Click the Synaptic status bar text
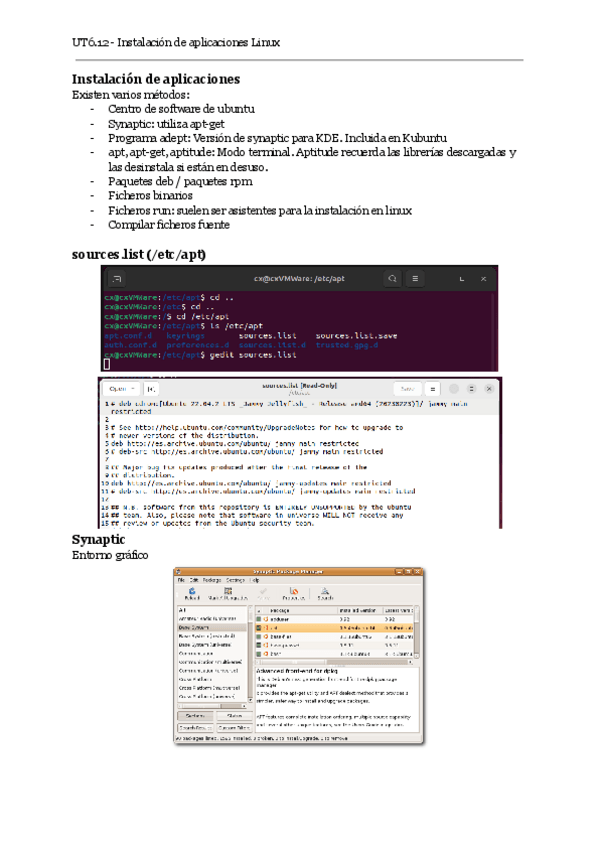The width and height of the screenshot is (600, 848). [261, 738]
